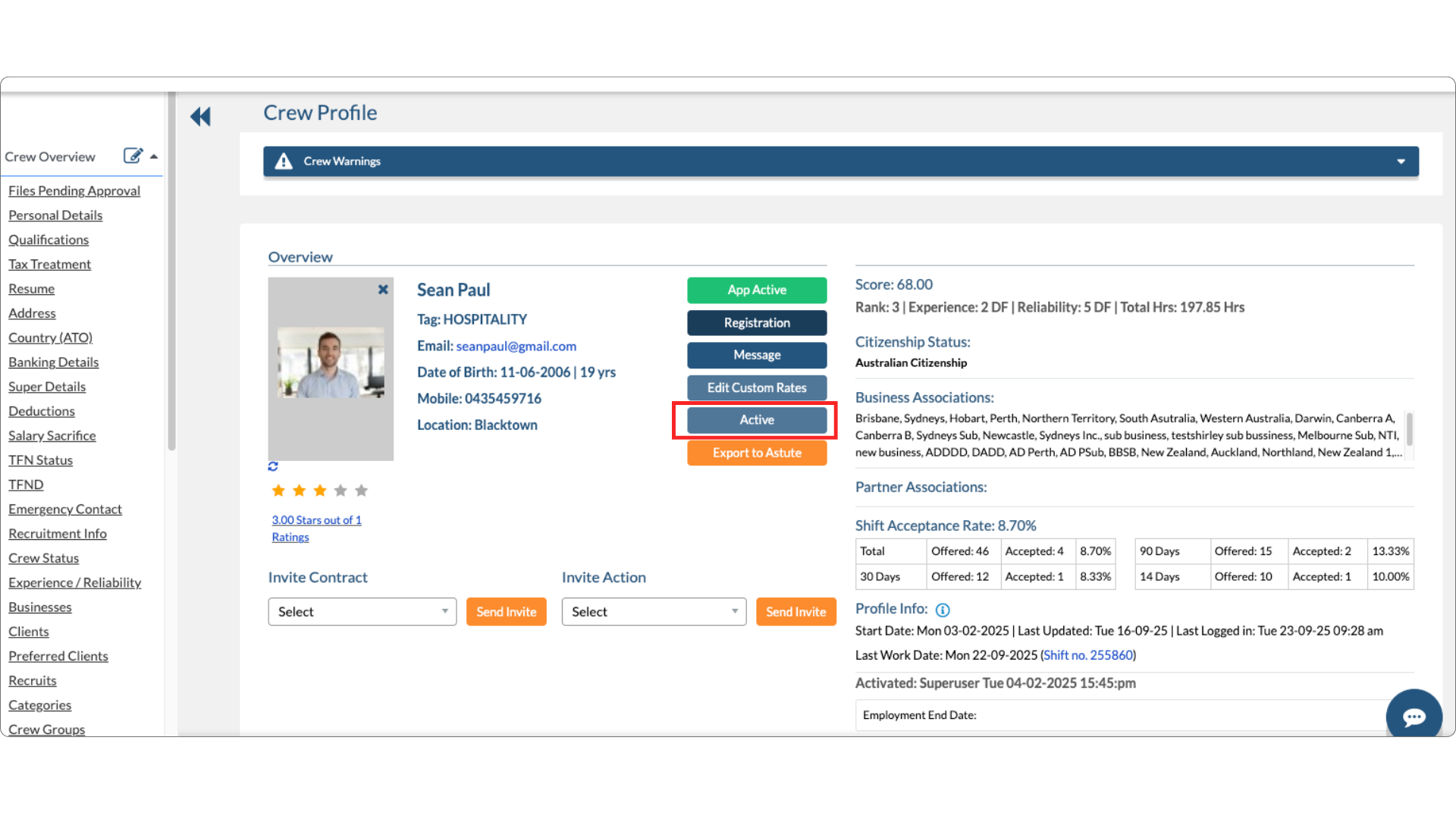1456x819 pixels.
Task: Remove profile photo with X icon
Action: [x=383, y=290]
